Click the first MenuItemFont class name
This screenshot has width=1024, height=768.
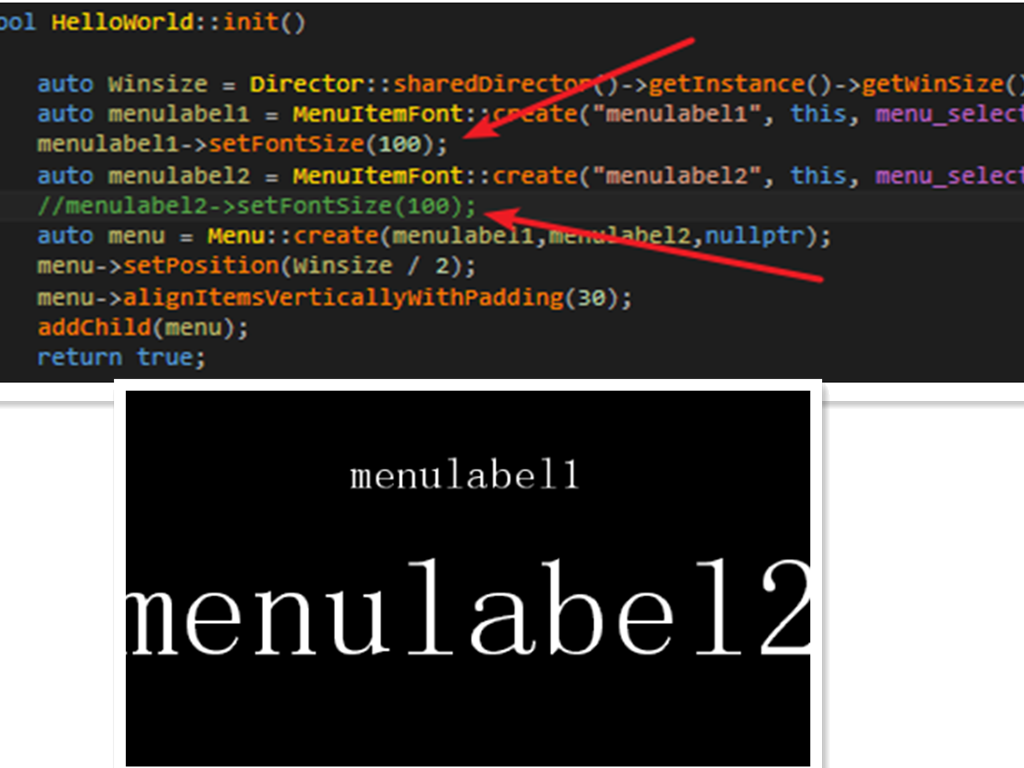pos(377,114)
